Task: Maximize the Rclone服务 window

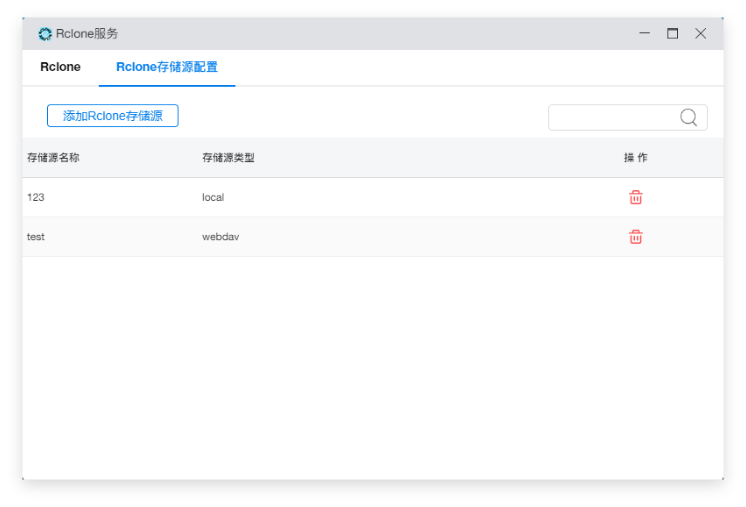Action: pos(672,33)
